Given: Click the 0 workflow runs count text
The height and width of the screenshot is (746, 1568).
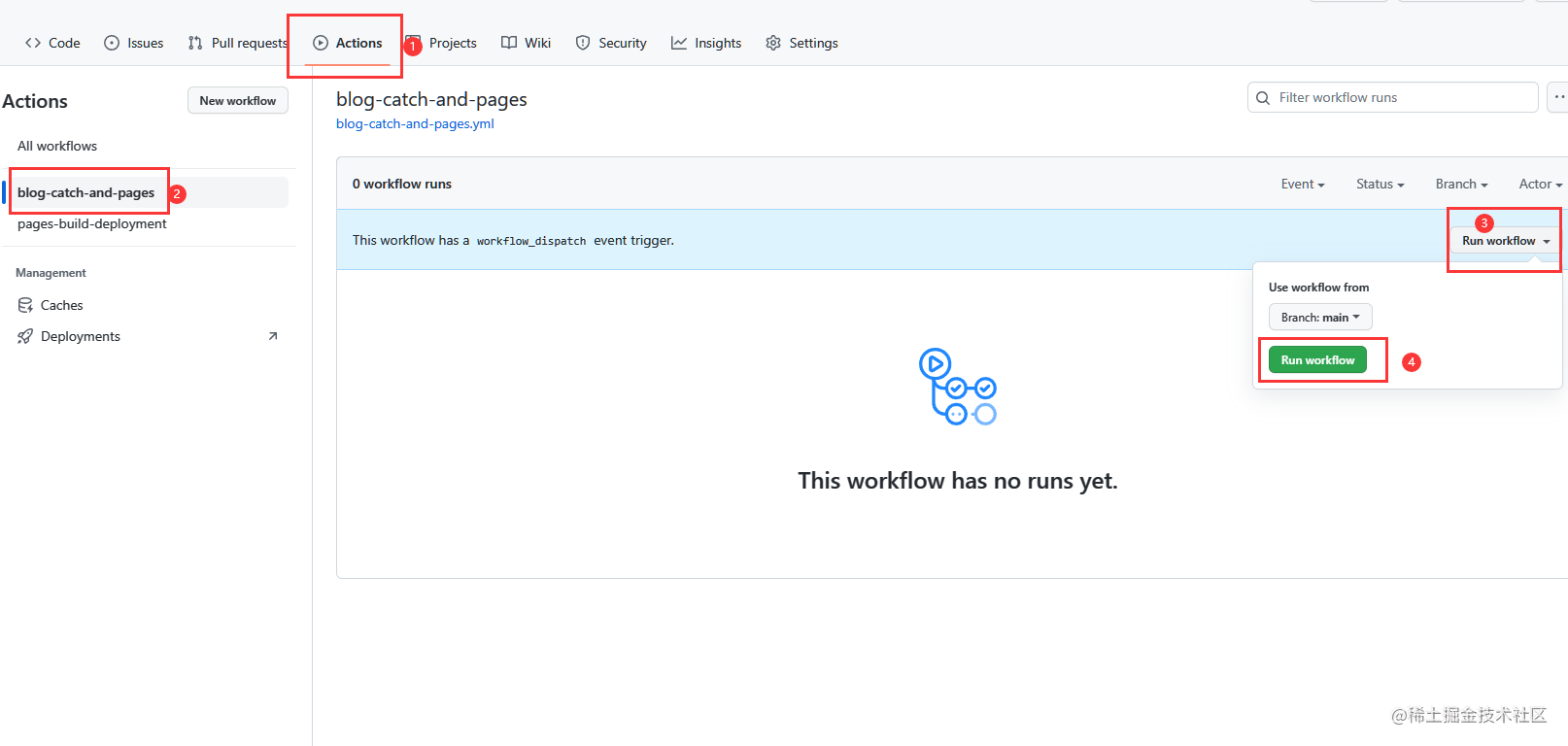Looking at the screenshot, I should point(402,184).
